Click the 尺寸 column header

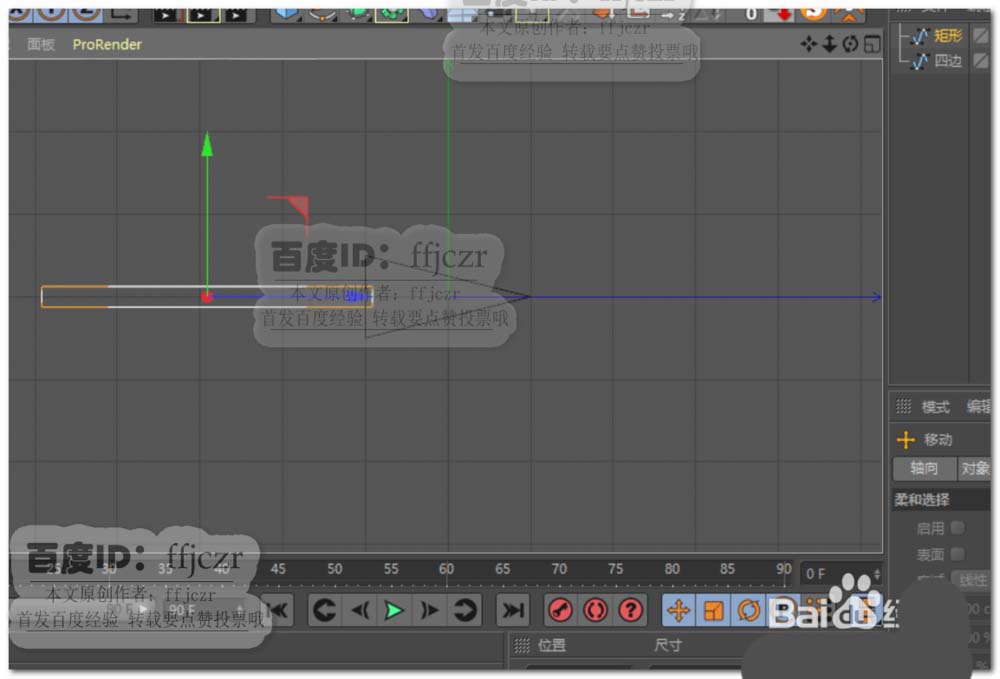pyautogui.click(x=667, y=646)
